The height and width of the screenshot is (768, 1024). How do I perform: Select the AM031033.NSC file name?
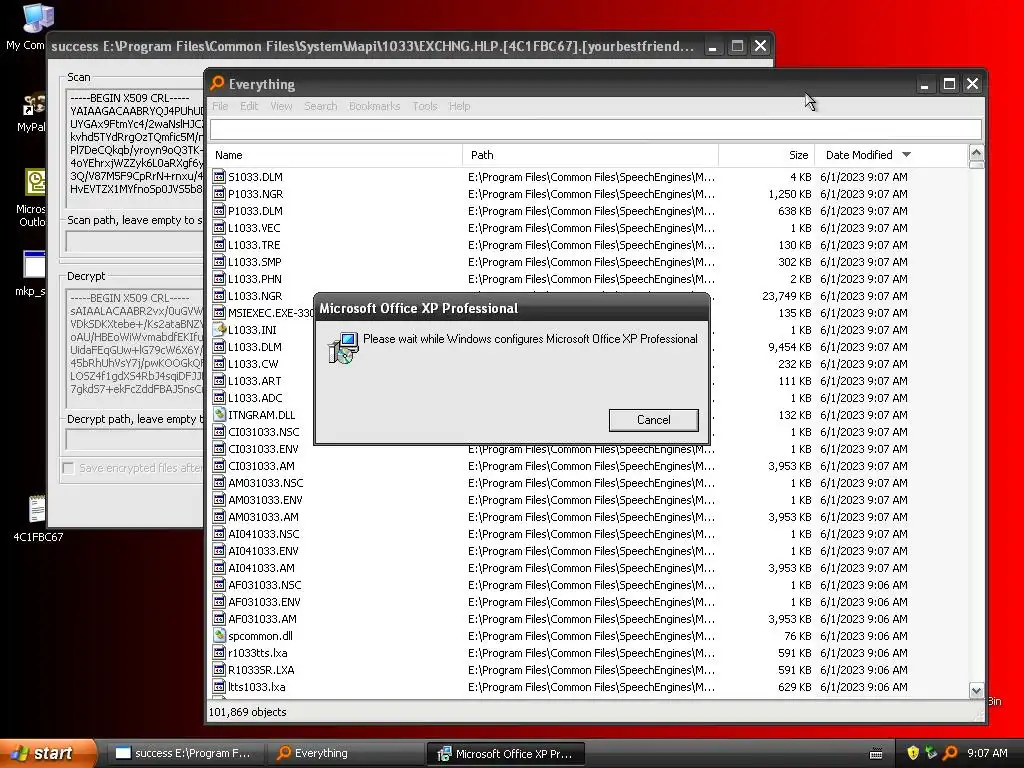(266, 483)
